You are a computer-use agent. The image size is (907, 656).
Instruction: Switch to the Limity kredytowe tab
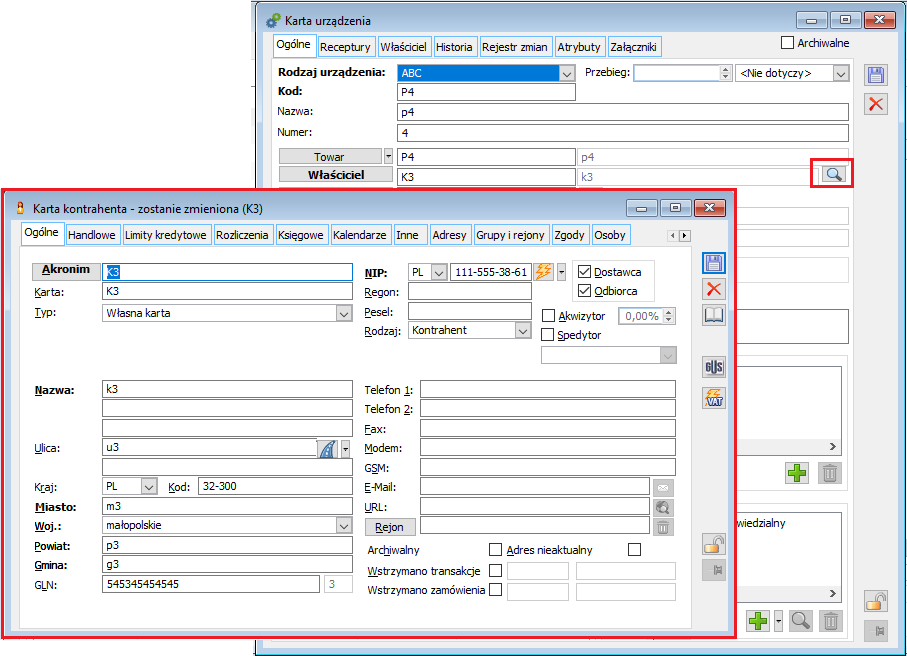[x=165, y=235]
